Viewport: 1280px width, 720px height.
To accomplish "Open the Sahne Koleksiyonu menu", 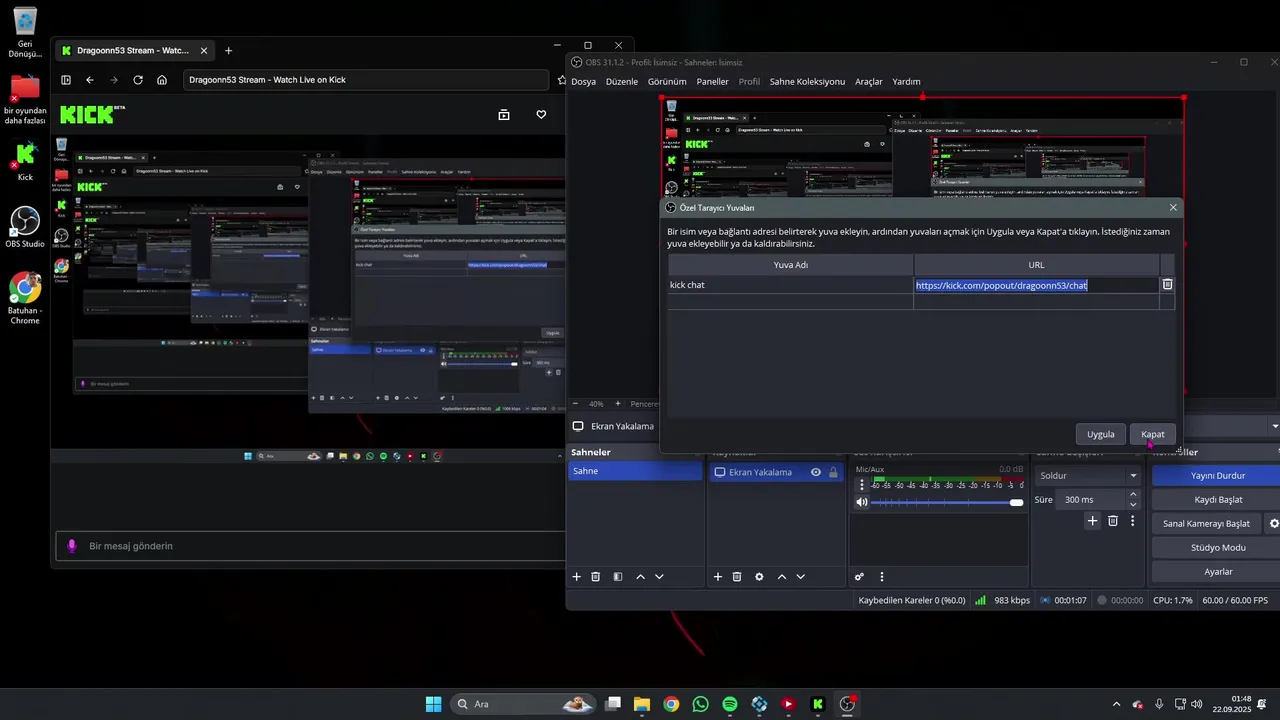I will coord(807,81).
